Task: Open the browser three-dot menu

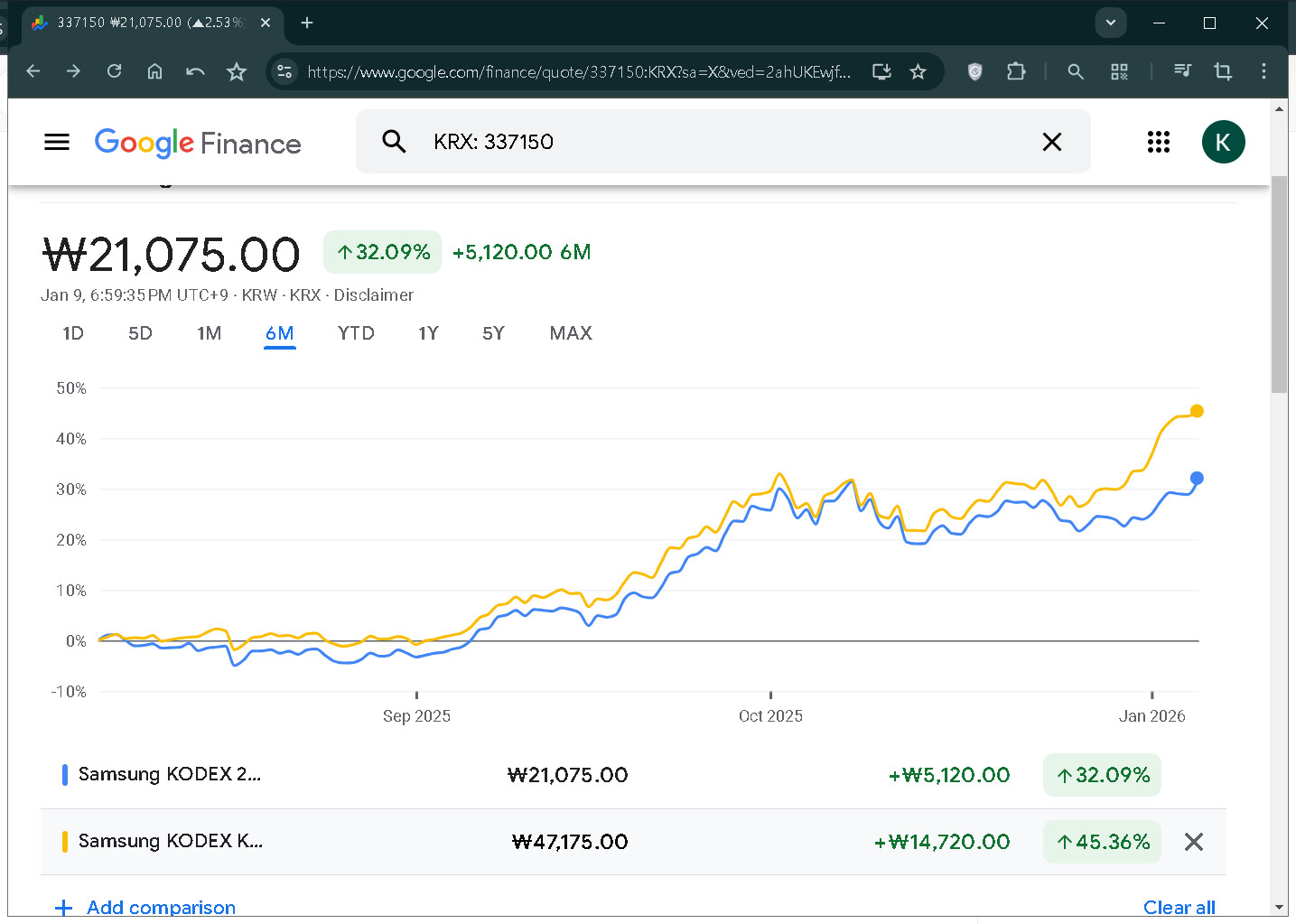Action: pyautogui.click(x=1263, y=71)
